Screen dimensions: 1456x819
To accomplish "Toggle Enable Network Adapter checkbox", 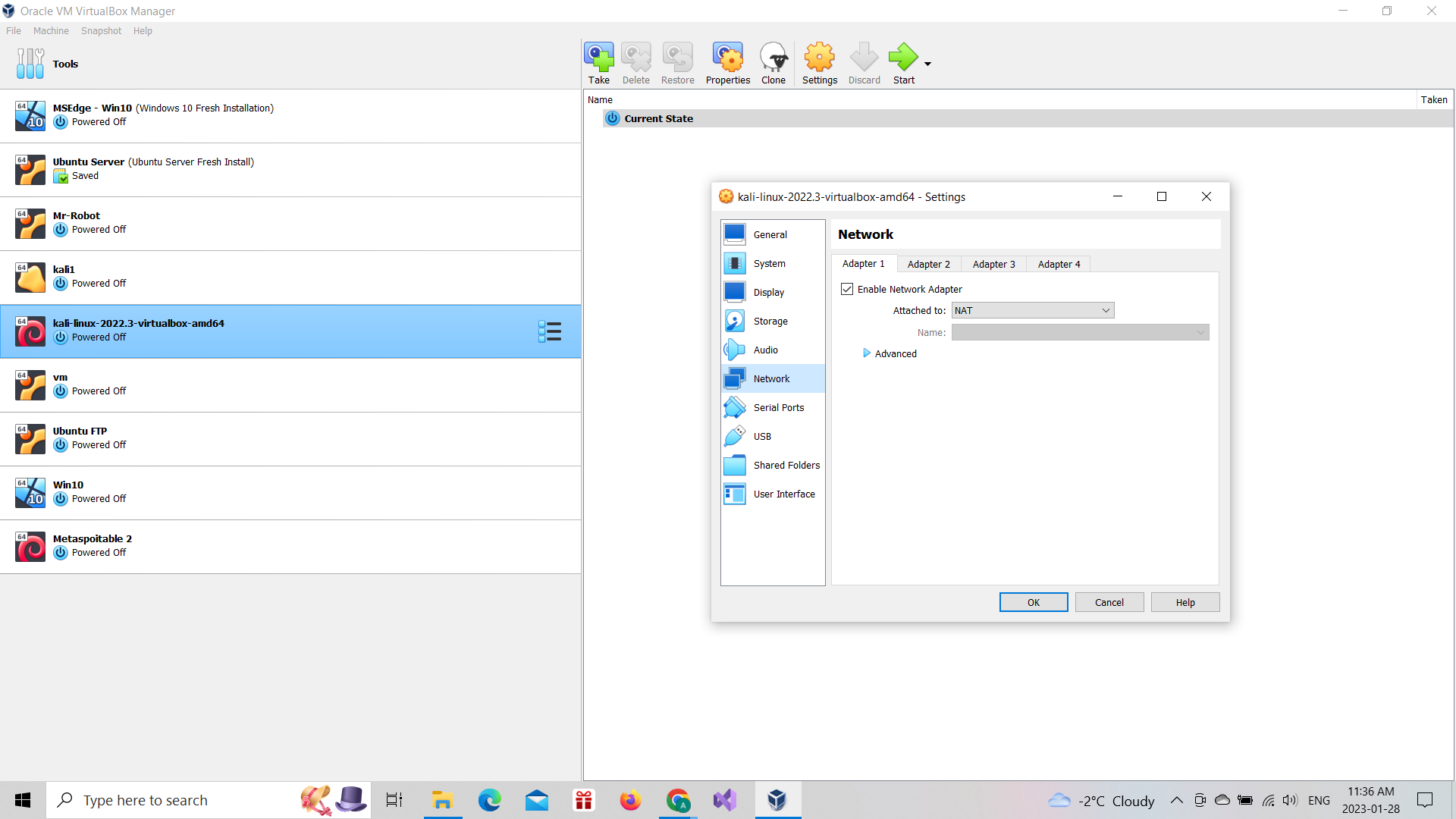I will pos(848,289).
